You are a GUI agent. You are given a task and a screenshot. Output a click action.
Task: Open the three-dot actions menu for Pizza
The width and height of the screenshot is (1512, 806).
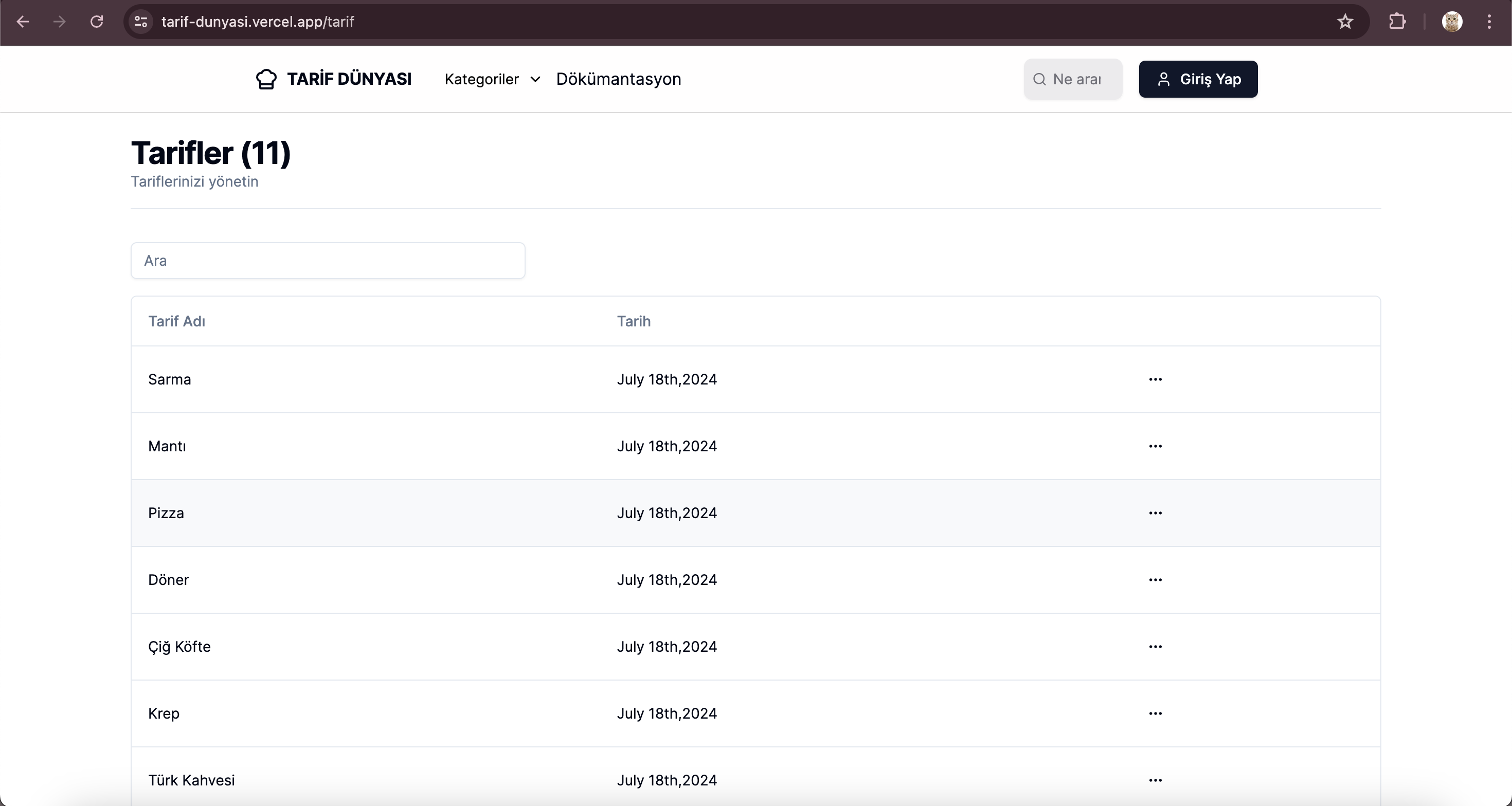[1155, 514]
